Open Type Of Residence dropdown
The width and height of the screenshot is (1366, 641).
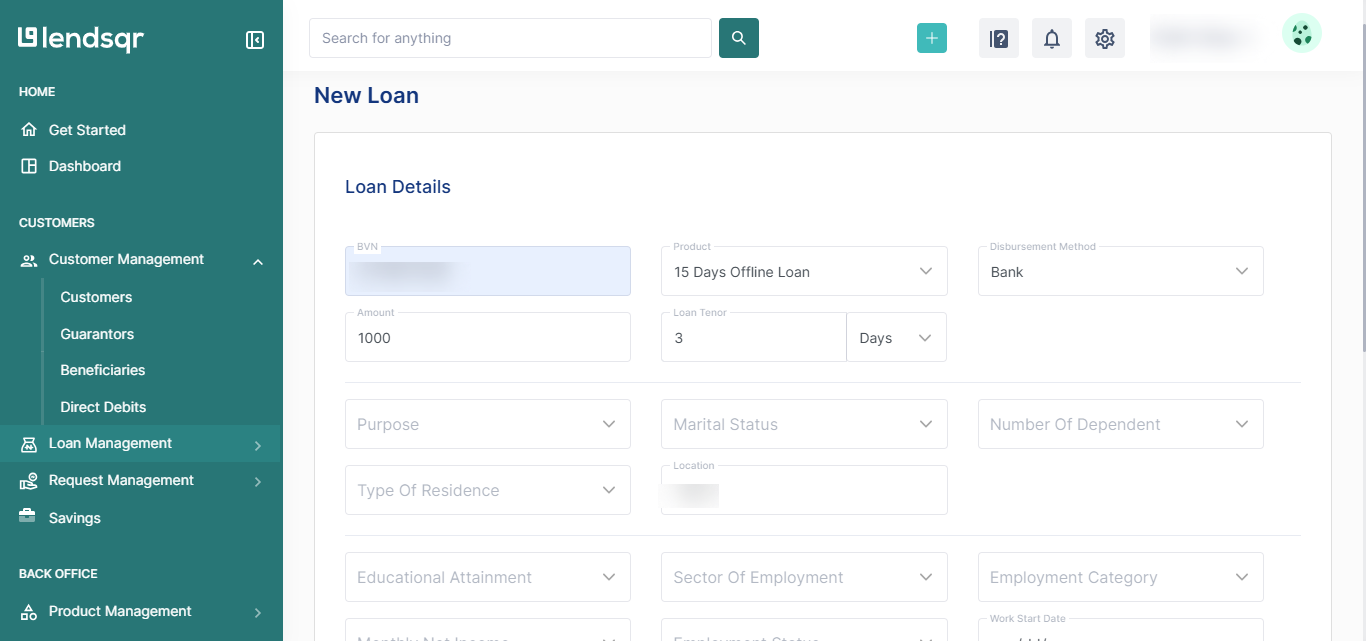click(488, 490)
